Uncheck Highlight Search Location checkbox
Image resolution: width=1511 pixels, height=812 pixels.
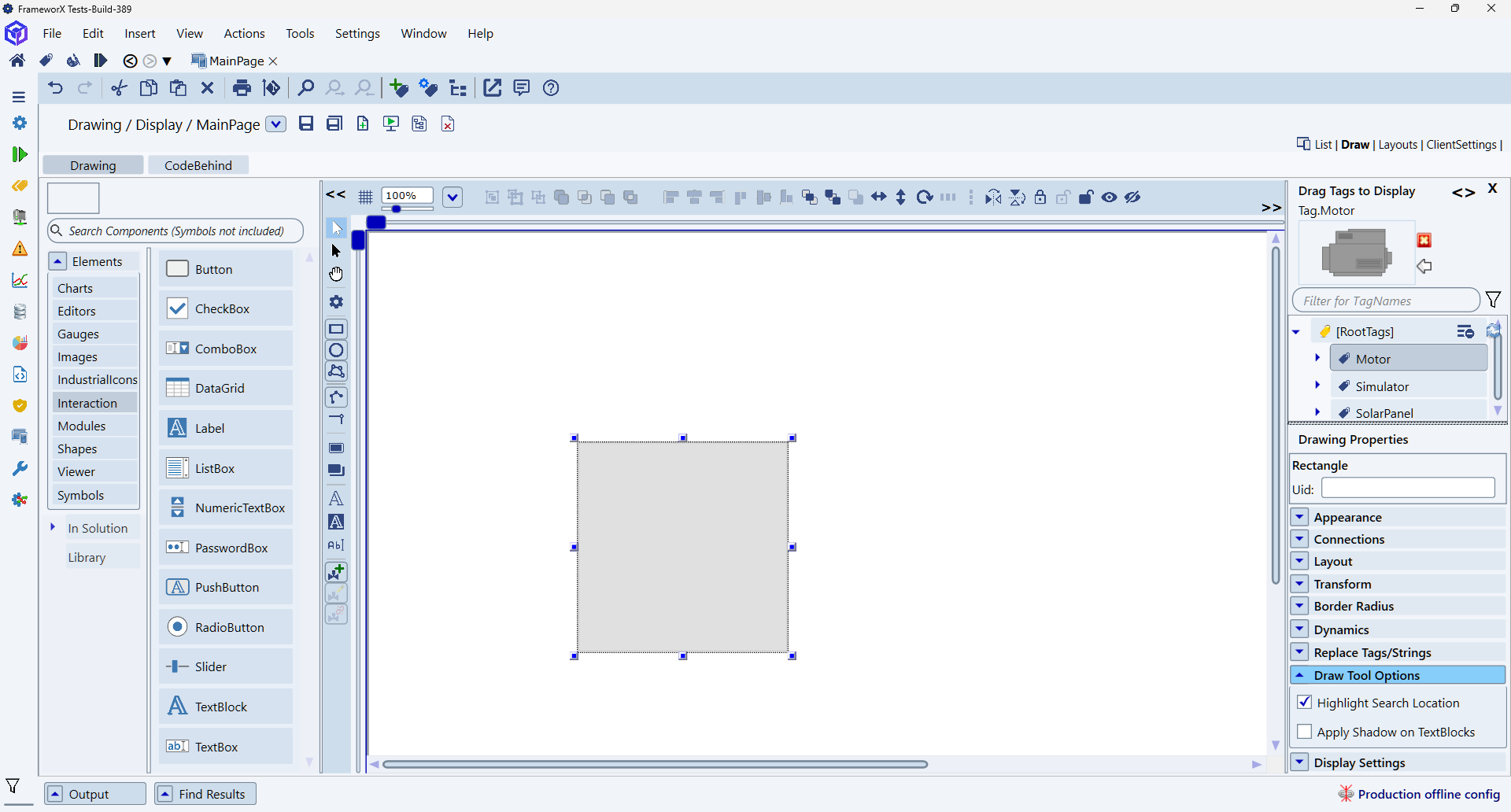(x=1304, y=703)
